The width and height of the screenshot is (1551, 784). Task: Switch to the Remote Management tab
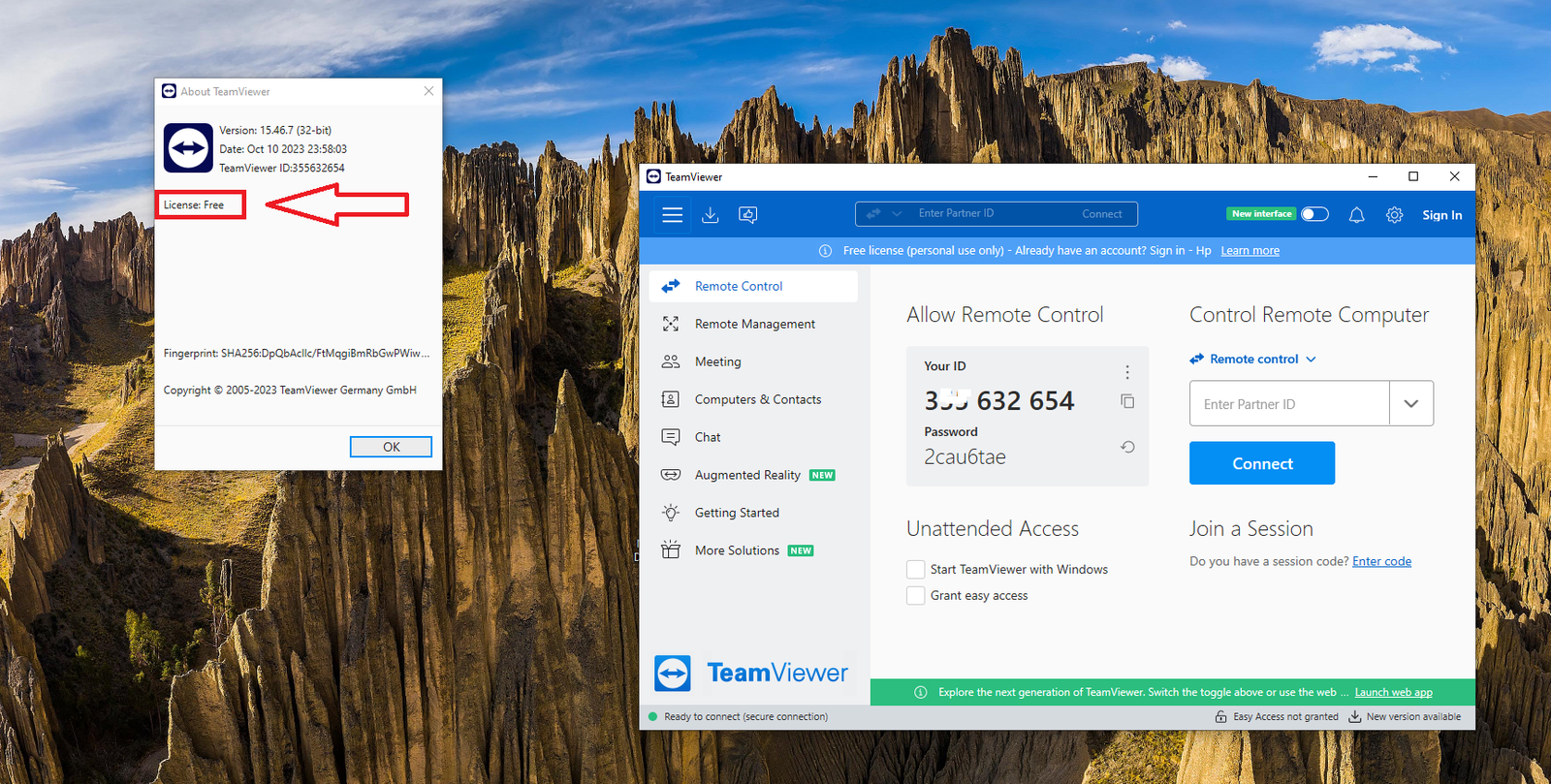[x=754, y=325]
